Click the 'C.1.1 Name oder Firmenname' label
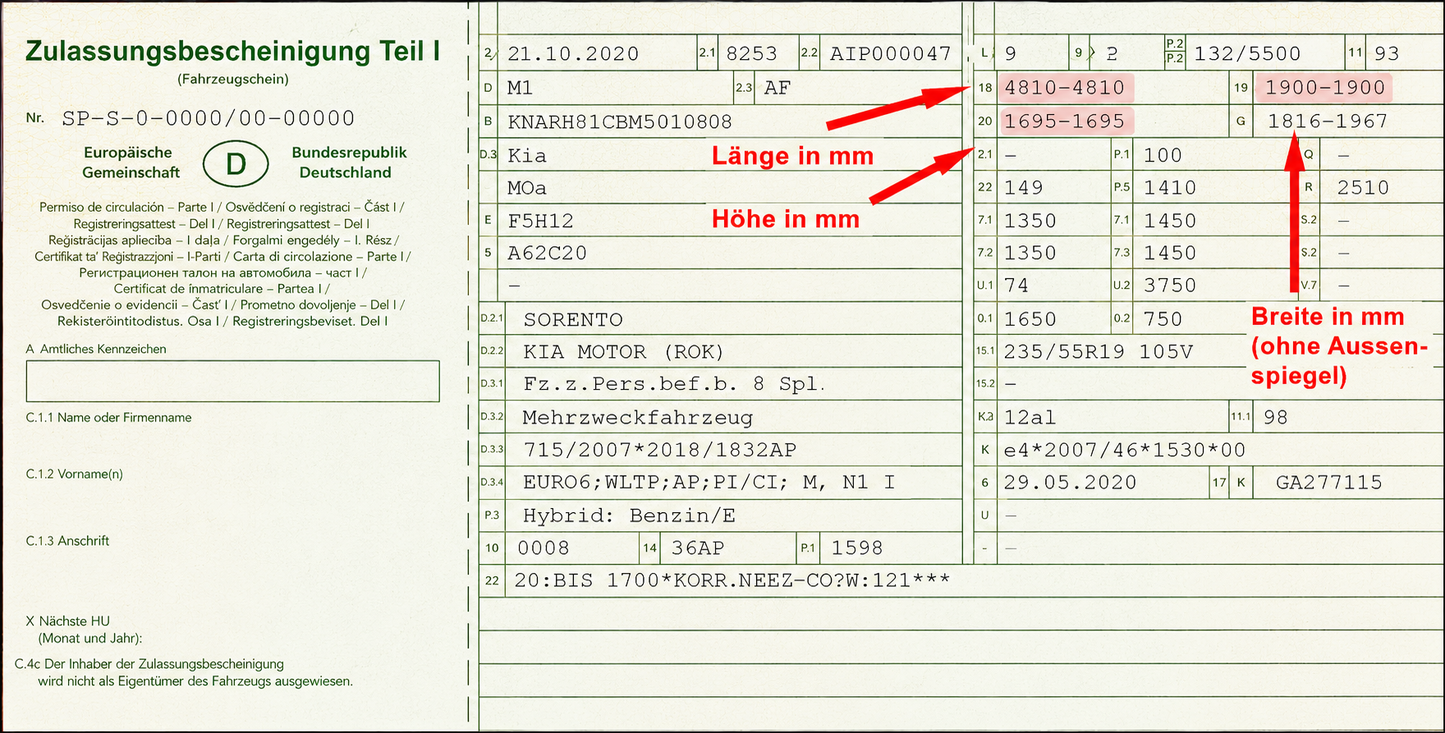 coord(109,418)
